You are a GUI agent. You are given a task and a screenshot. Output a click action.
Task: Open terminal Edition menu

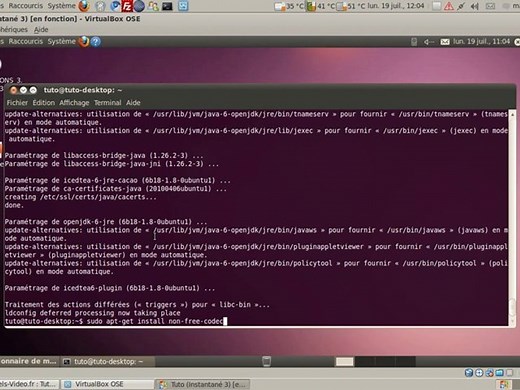point(43,103)
